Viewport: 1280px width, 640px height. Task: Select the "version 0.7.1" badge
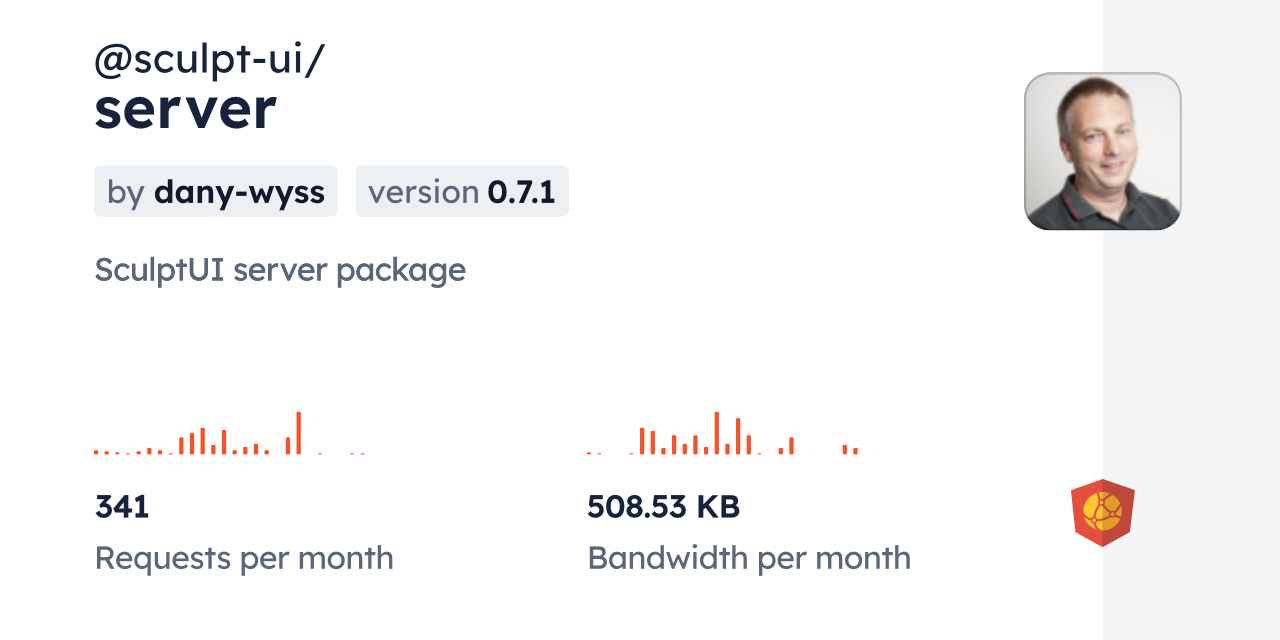pyautogui.click(x=462, y=192)
